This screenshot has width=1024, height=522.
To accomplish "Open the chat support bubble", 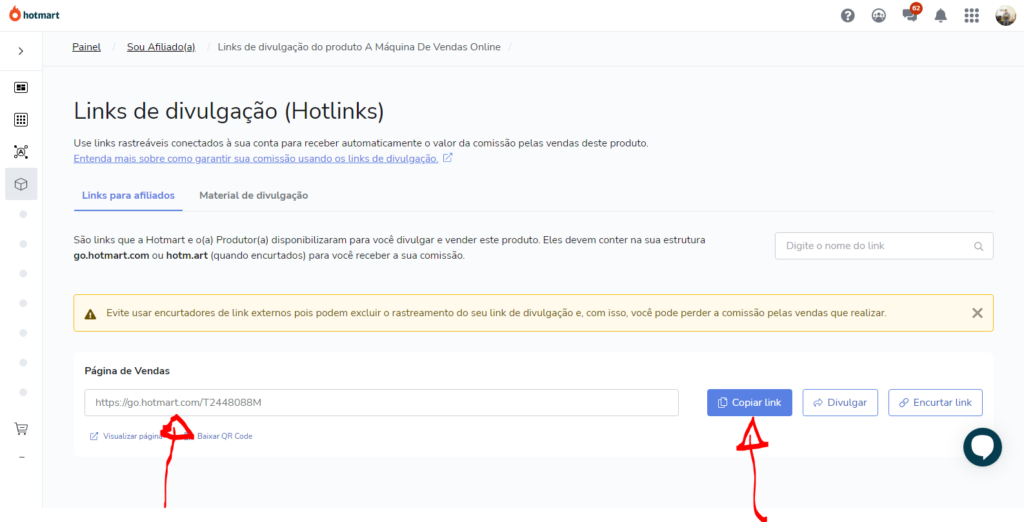I will pyautogui.click(x=982, y=447).
